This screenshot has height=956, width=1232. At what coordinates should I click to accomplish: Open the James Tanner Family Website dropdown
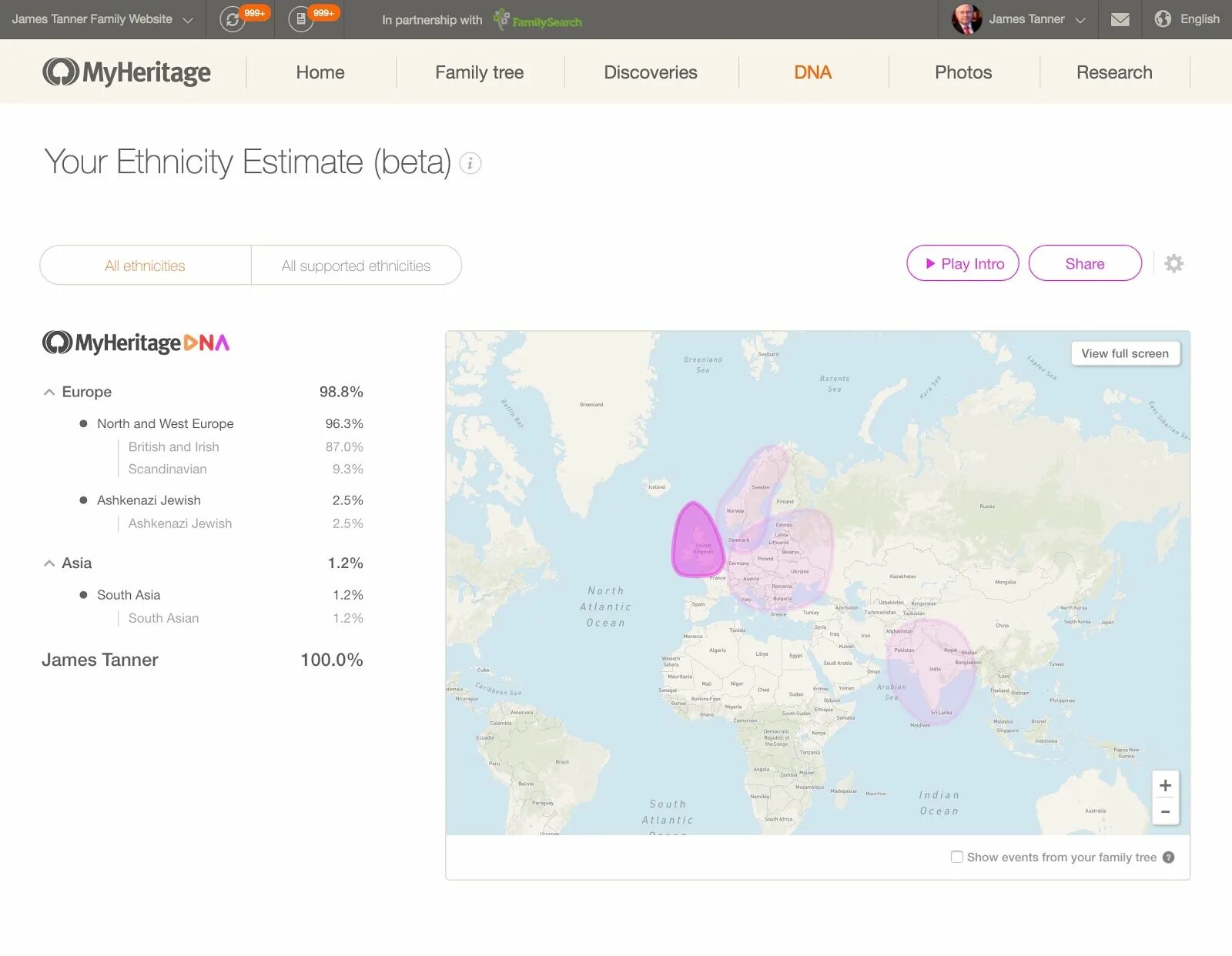pyautogui.click(x=102, y=19)
